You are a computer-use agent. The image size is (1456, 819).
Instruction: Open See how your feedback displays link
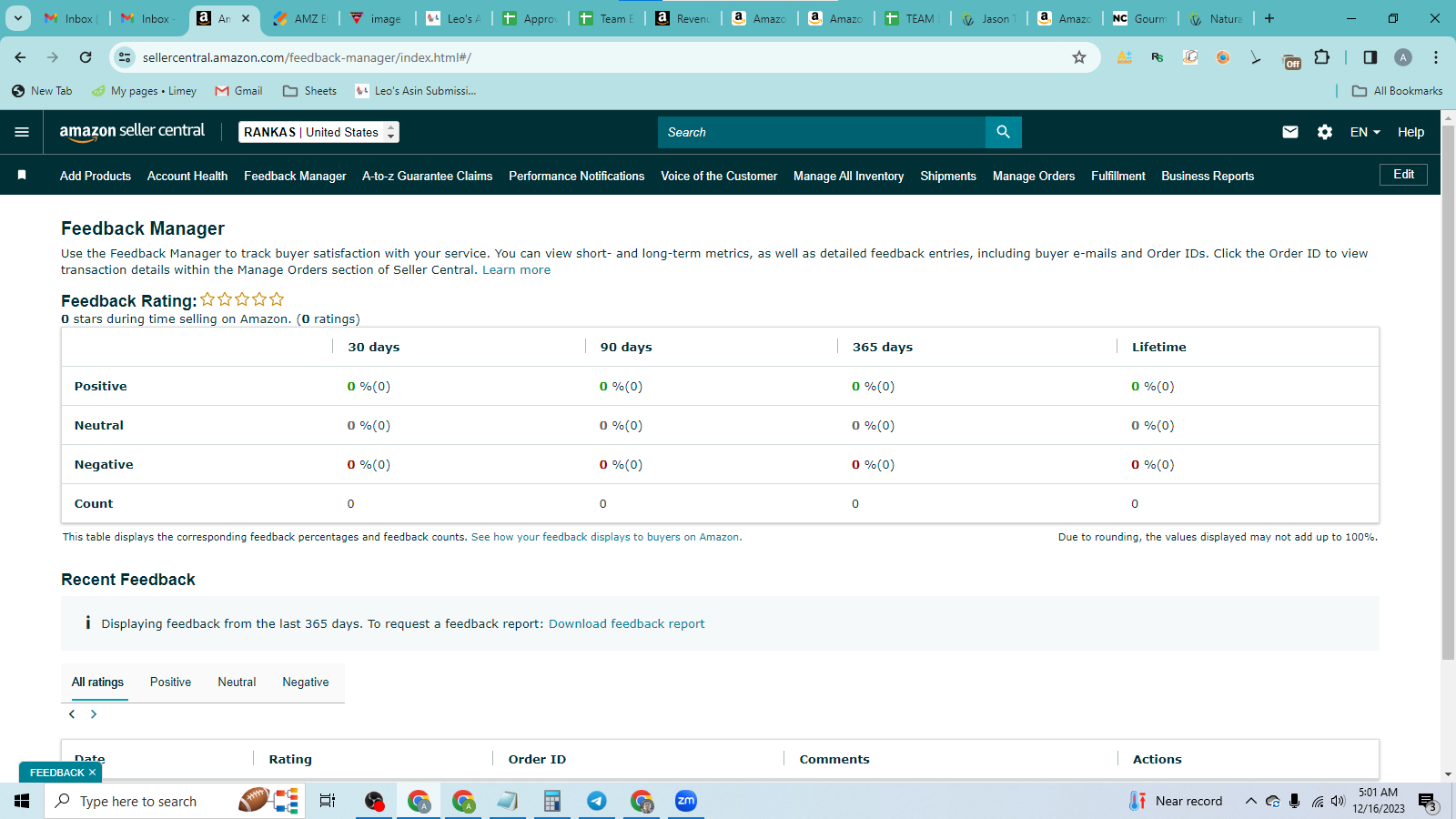(607, 537)
